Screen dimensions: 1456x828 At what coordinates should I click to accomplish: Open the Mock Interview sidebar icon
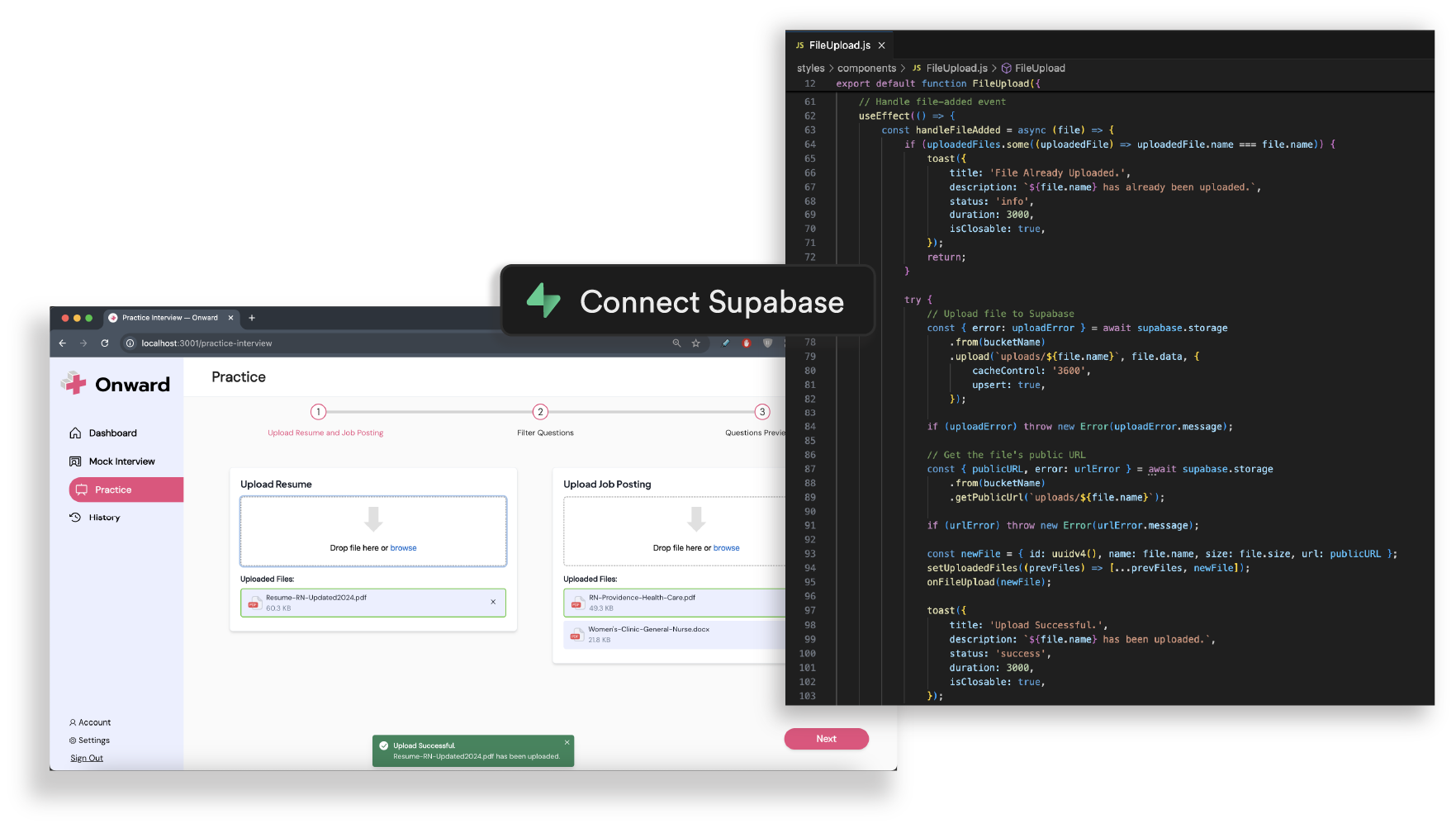click(x=77, y=461)
